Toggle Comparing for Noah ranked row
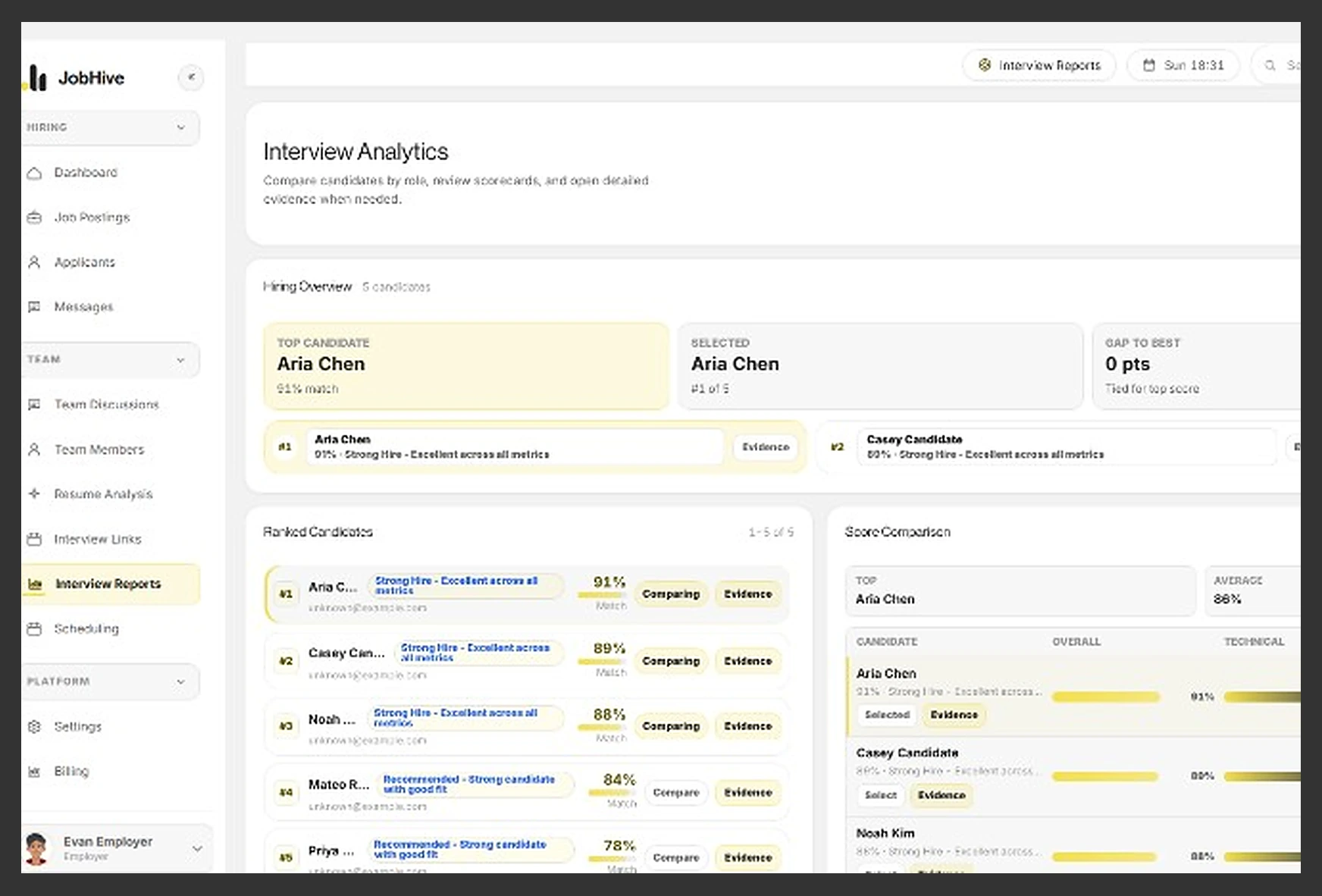The width and height of the screenshot is (1322, 896). (x=671, y=726)
